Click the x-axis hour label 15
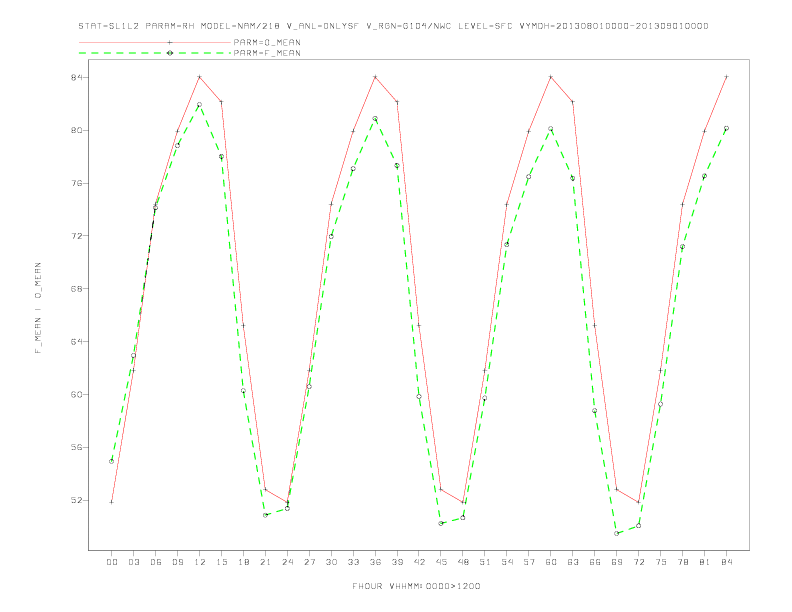The height and width of the screenshot is (612, 792). pos(221,562)
